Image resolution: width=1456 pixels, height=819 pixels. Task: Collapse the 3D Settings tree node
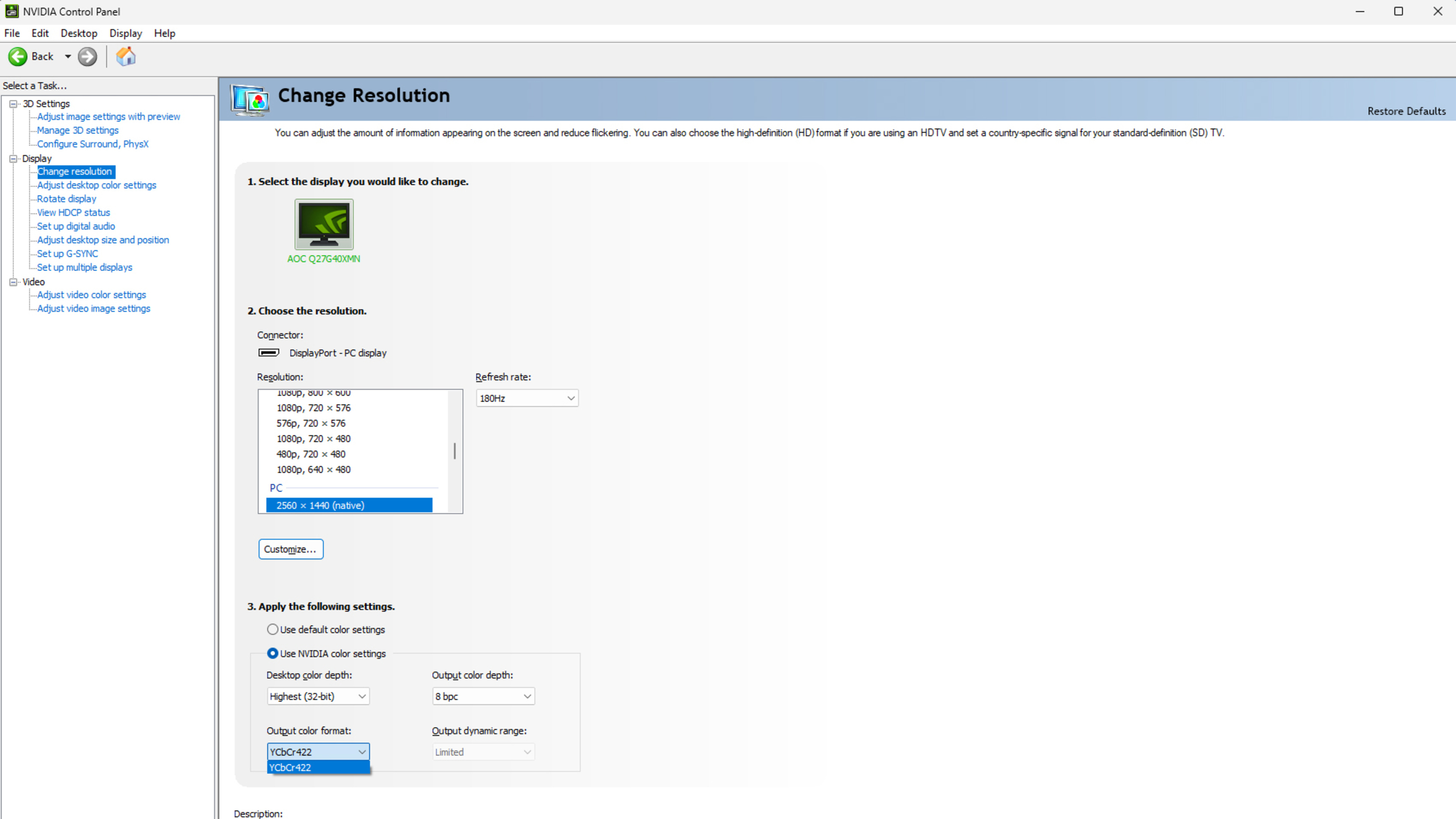point(14,104)
